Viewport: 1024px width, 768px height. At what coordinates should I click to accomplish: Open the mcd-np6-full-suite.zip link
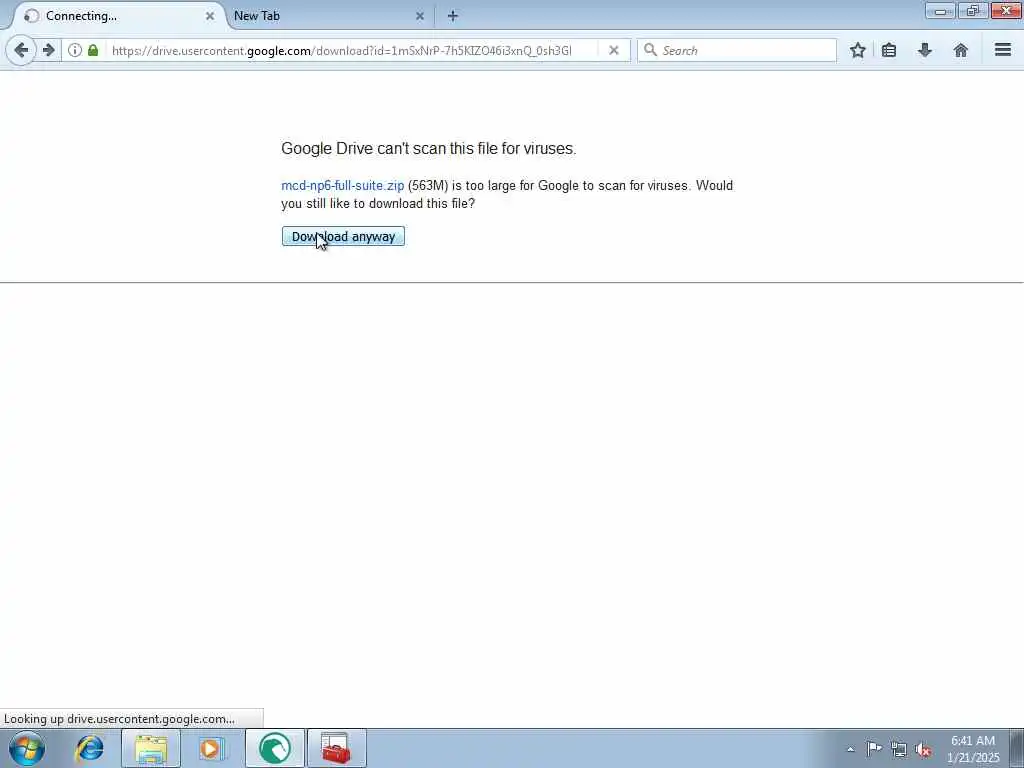[343, 185]
